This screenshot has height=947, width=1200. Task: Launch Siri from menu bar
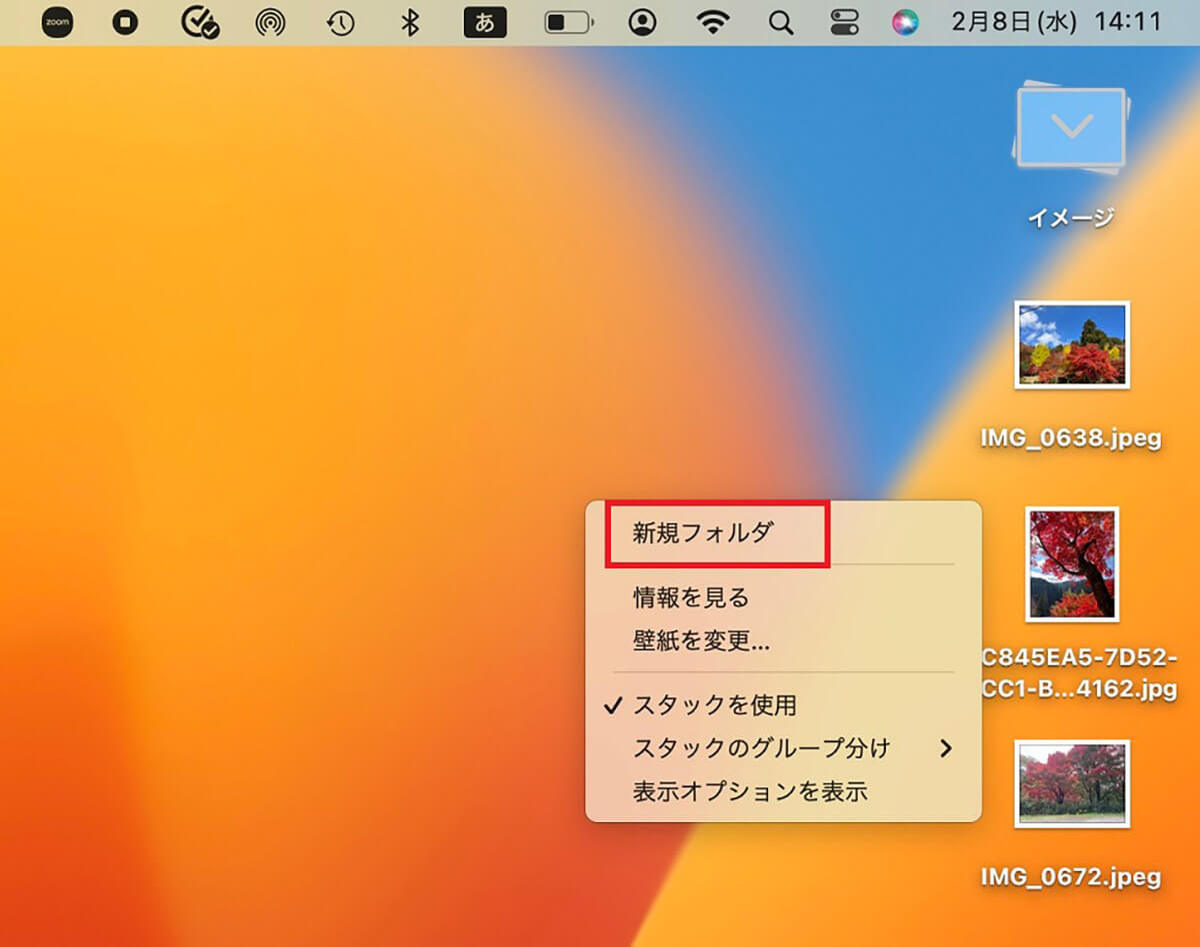905,22
